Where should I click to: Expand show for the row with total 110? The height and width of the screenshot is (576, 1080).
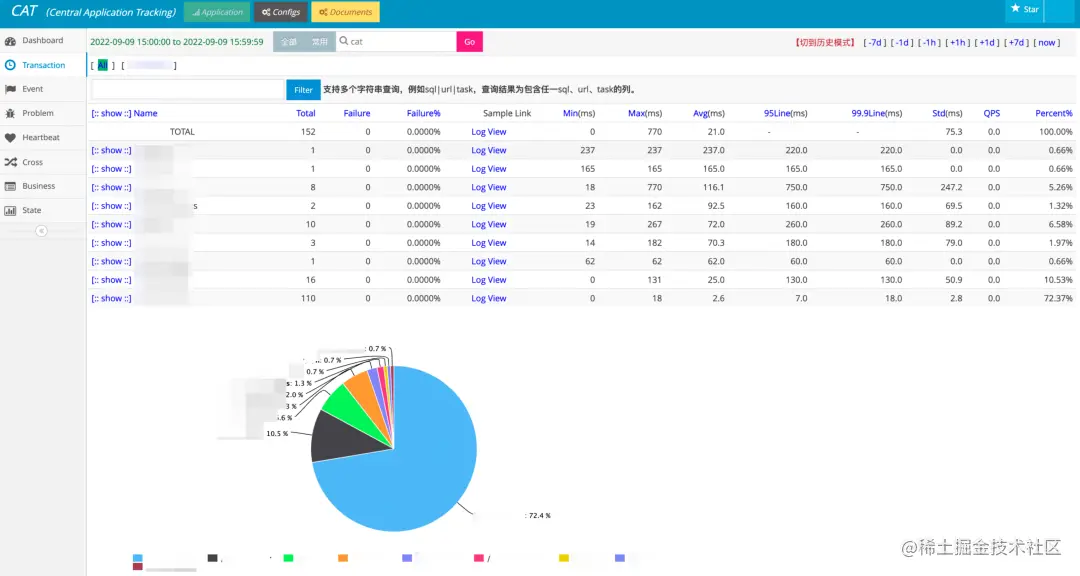[x=111, y=299]
